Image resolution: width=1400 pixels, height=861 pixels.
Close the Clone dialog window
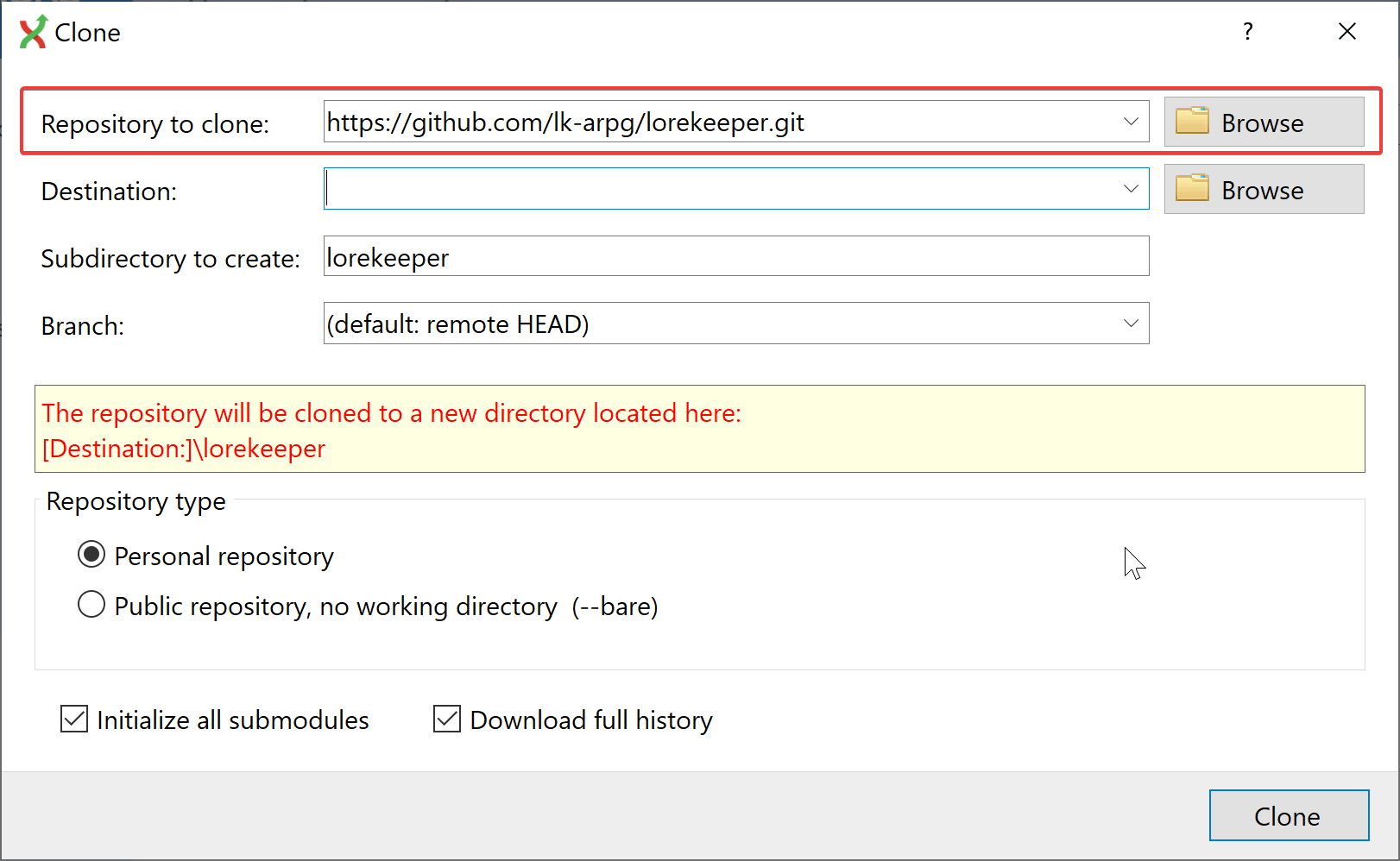click(1346, 32)
